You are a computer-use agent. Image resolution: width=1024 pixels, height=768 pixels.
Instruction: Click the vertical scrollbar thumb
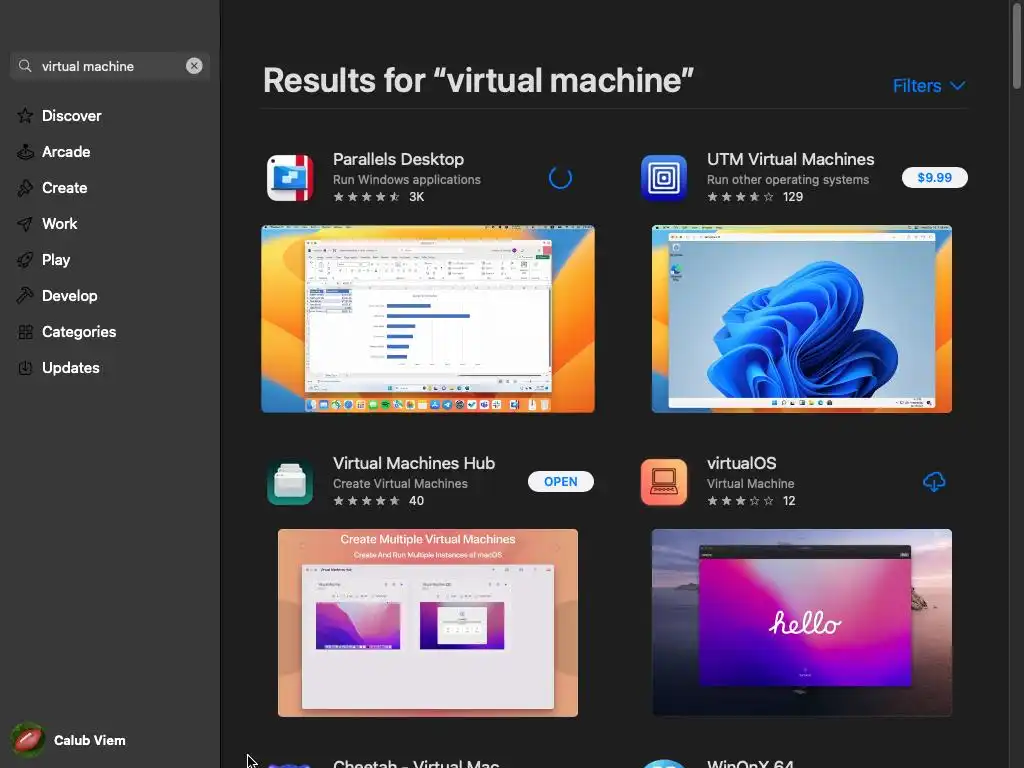(x=1017, y=46)
